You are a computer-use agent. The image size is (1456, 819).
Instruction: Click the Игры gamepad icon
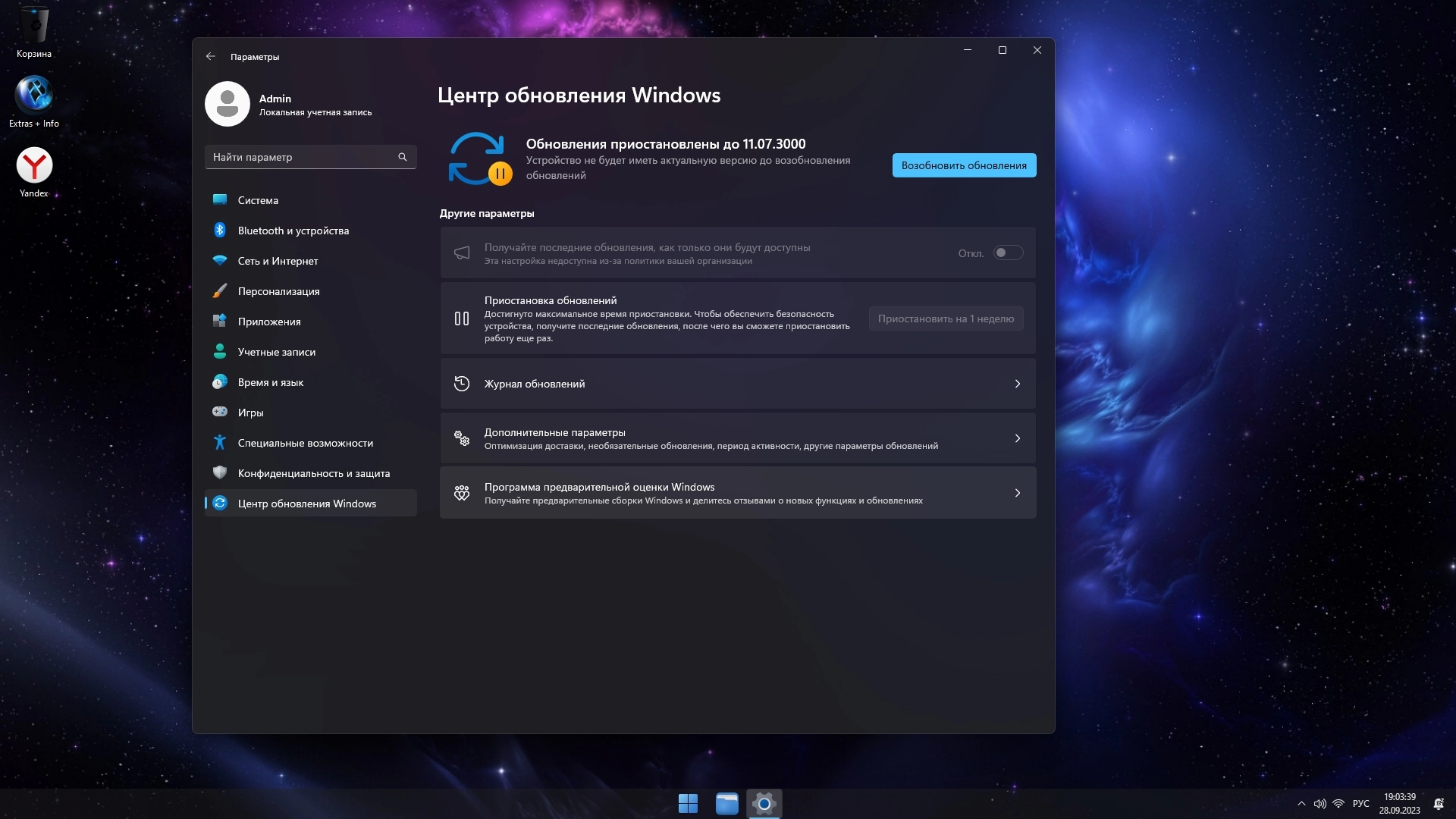point(220,412)
